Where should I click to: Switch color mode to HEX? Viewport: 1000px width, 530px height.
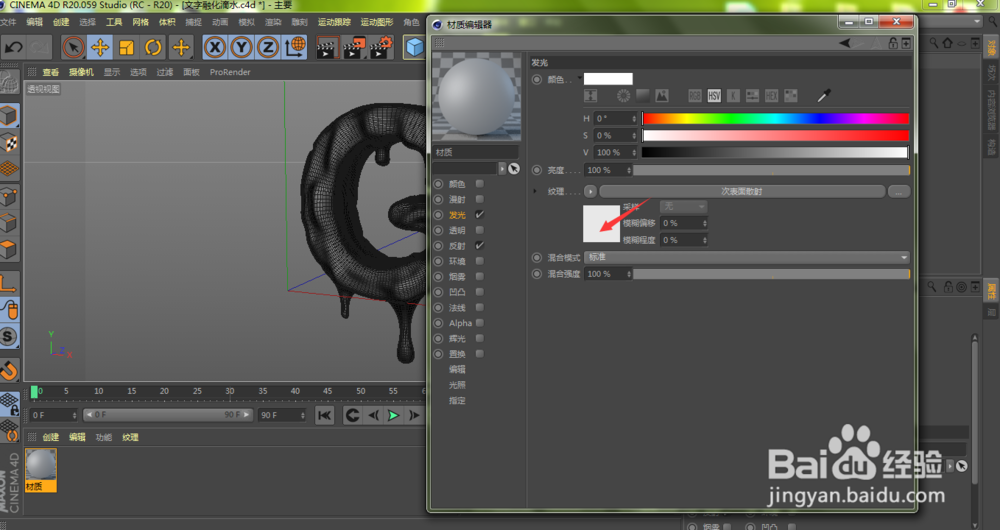[x=771, y=96]
